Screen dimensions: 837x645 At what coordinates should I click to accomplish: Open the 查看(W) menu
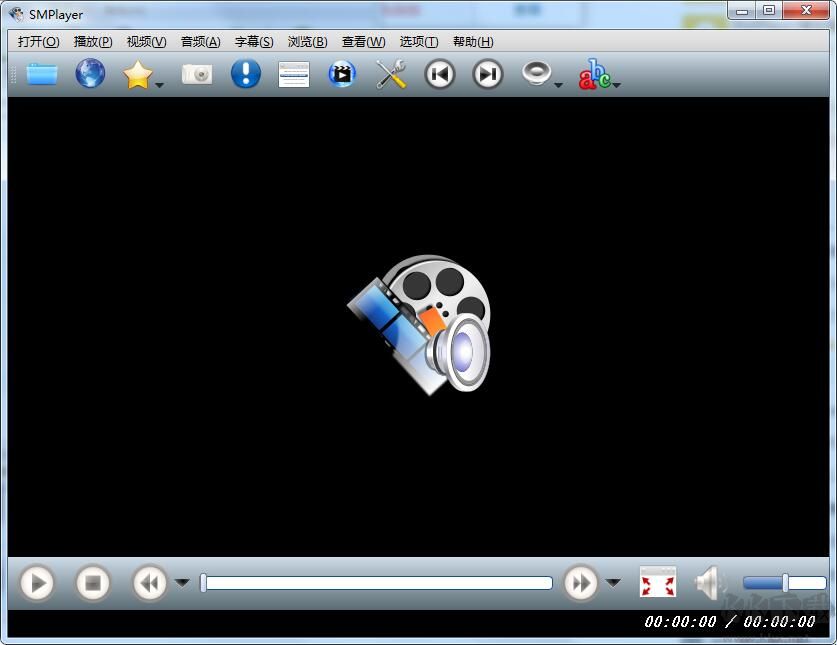point(364,42)
